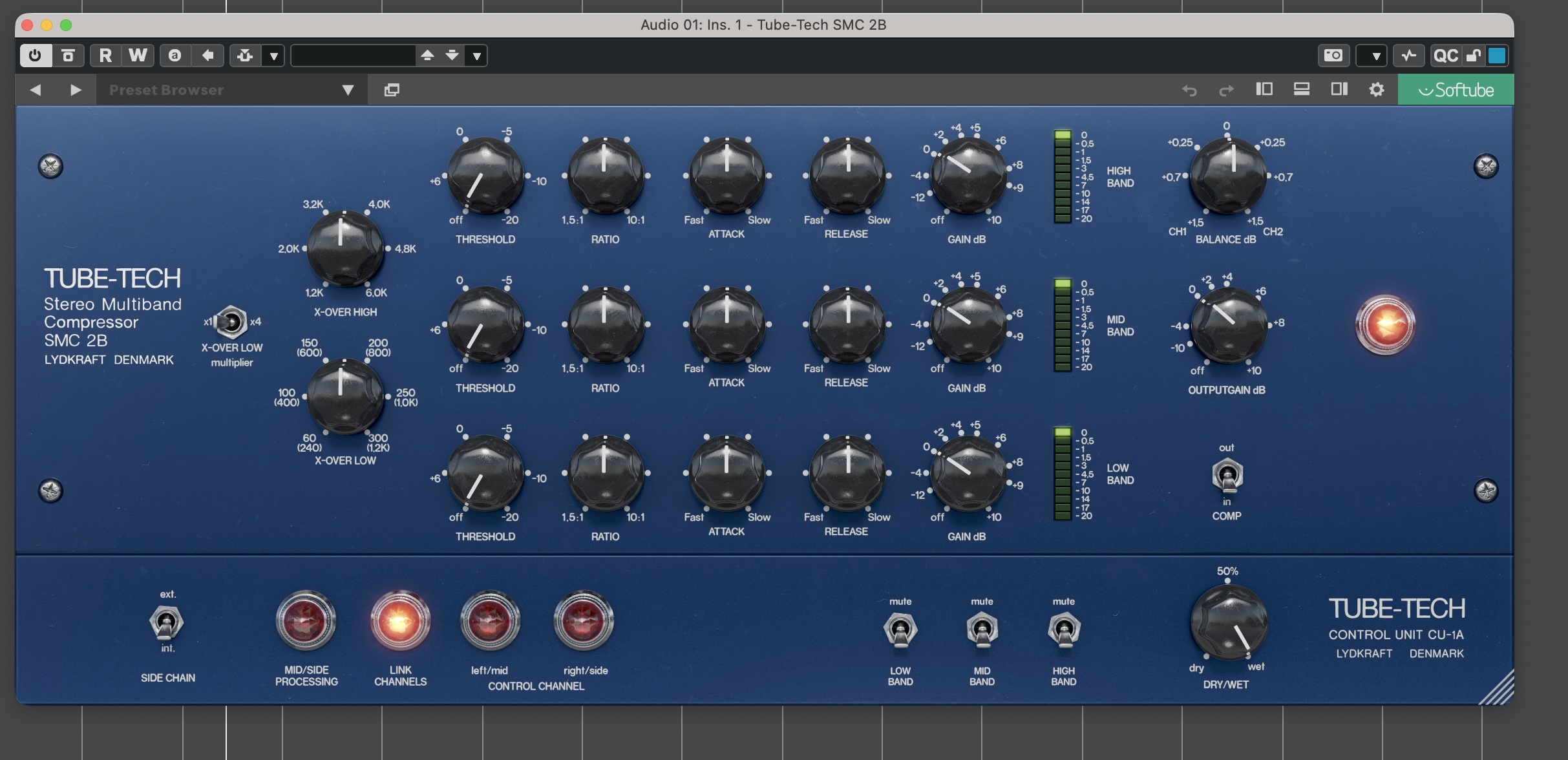The image size is (1568, 760).
Task: Open Quick Controls via the QC icon
Action: pyautogui.click(x=1446, y=56)
